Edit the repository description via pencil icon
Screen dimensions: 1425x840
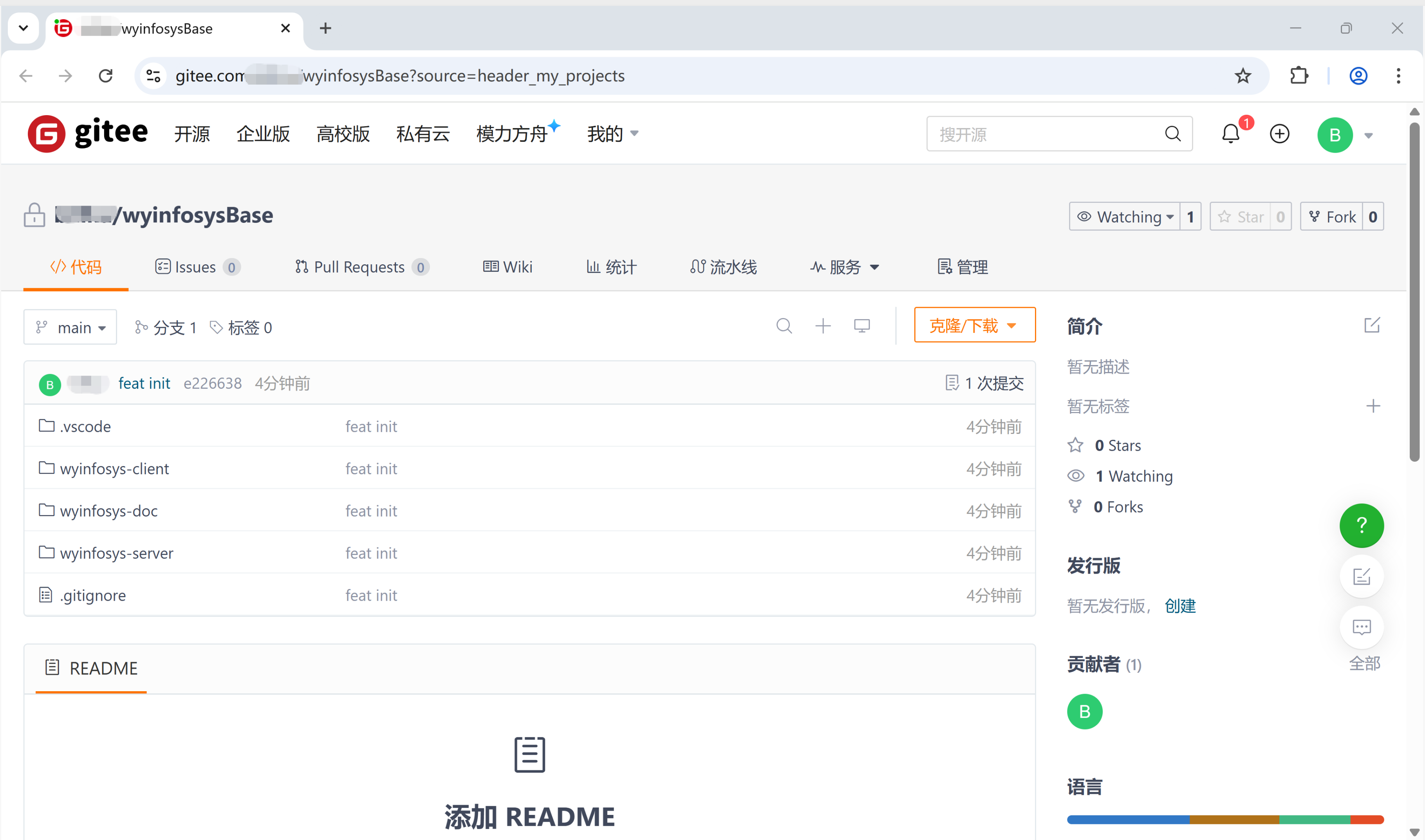click(1372, 325)
